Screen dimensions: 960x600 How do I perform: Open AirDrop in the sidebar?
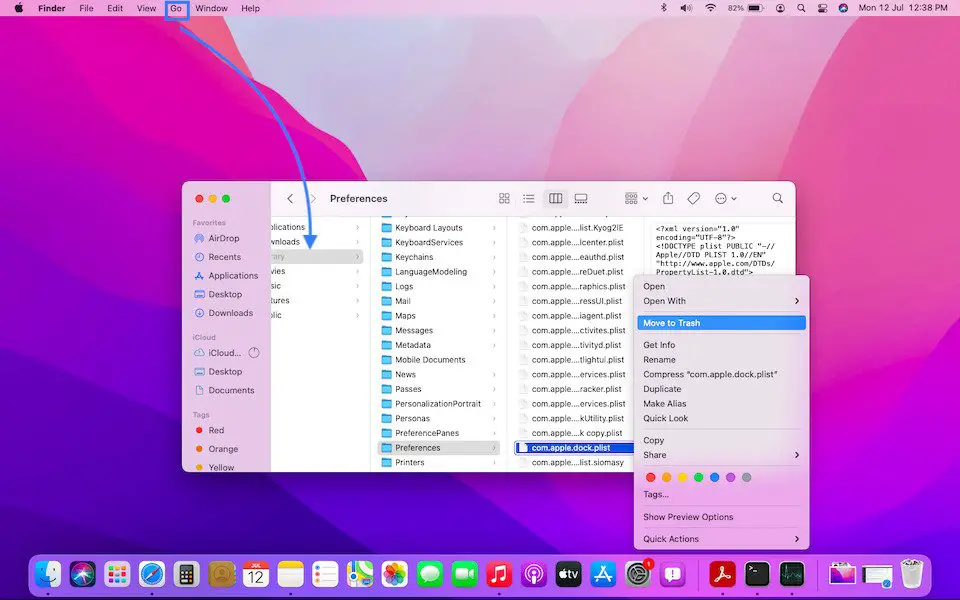(223, 238)
